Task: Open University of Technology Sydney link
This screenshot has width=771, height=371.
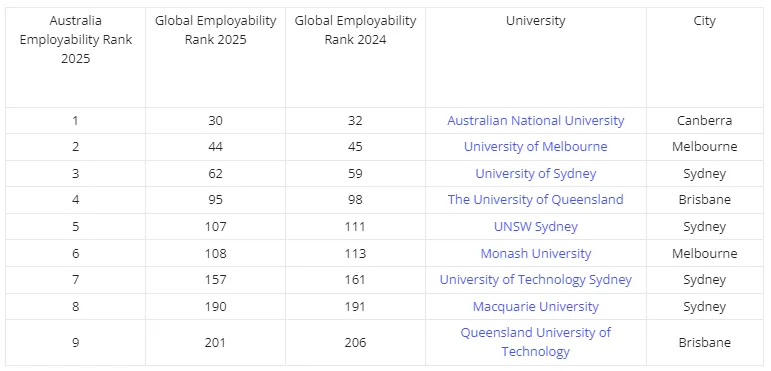Action: pos(535,280)
